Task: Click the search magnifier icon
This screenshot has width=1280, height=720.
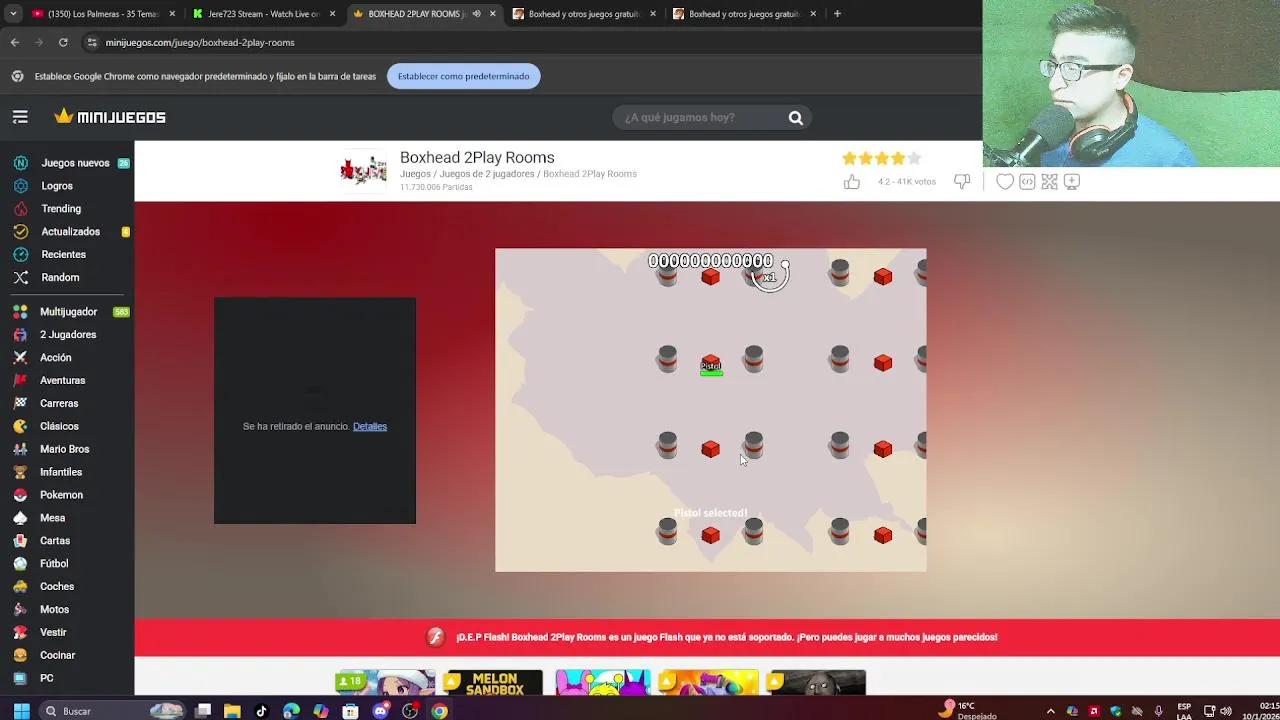Action: [x=795, y=118]
